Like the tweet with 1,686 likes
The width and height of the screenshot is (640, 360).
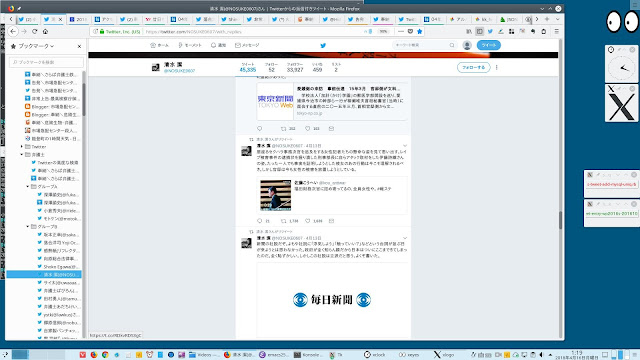coord(308,221)
